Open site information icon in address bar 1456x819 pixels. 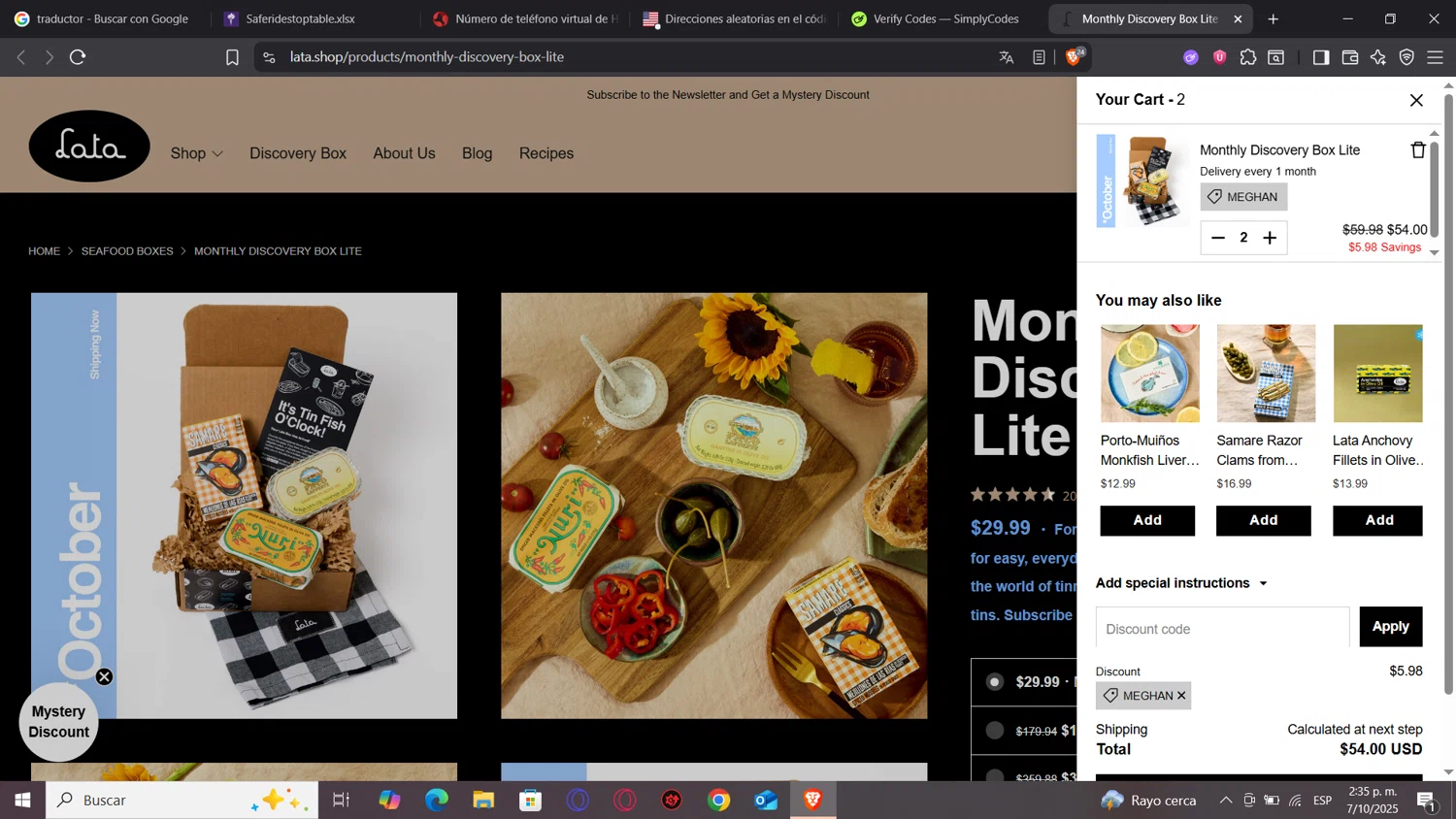[269, 57]
